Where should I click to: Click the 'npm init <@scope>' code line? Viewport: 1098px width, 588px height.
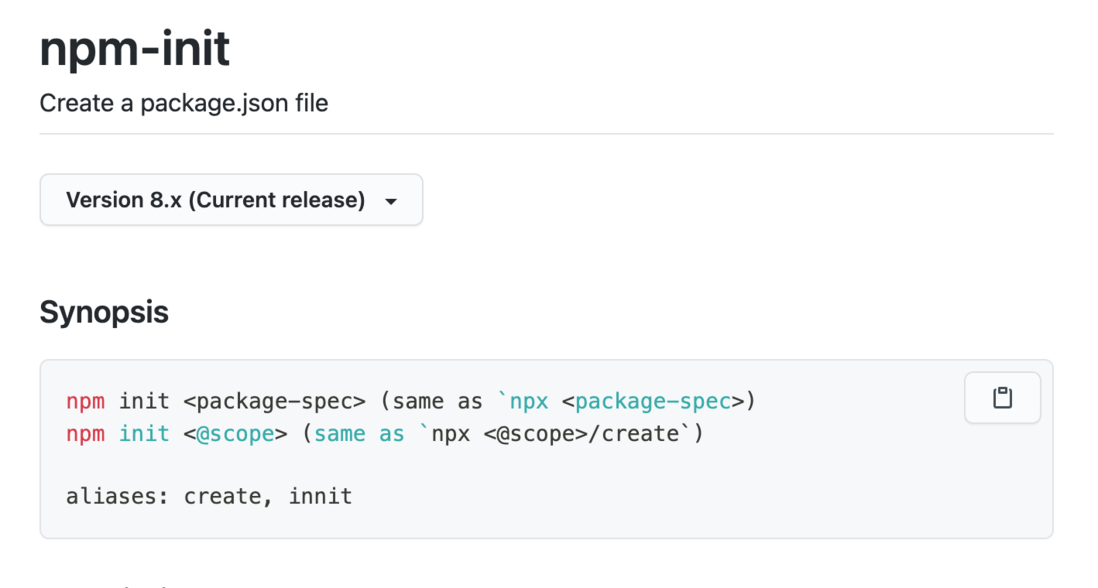pos(384,434)
